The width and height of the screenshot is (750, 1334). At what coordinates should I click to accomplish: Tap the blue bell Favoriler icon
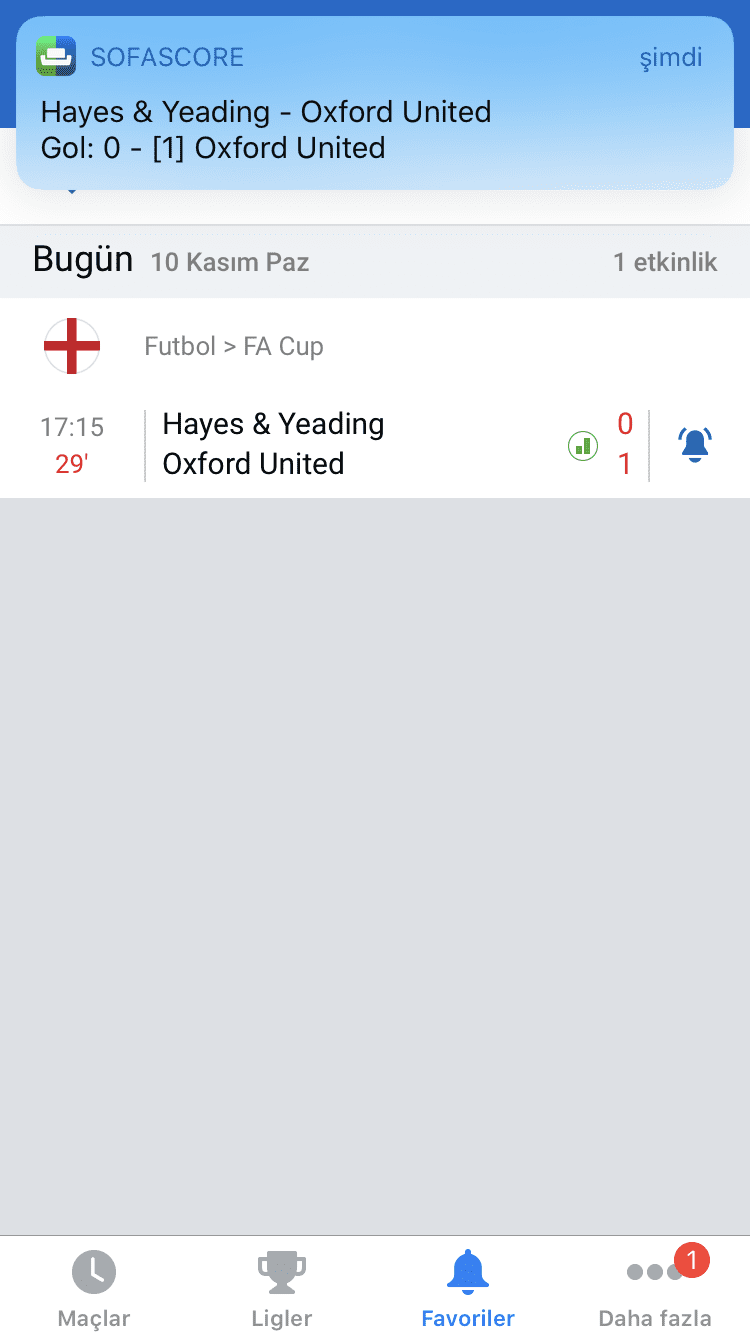click(468, 1271)
